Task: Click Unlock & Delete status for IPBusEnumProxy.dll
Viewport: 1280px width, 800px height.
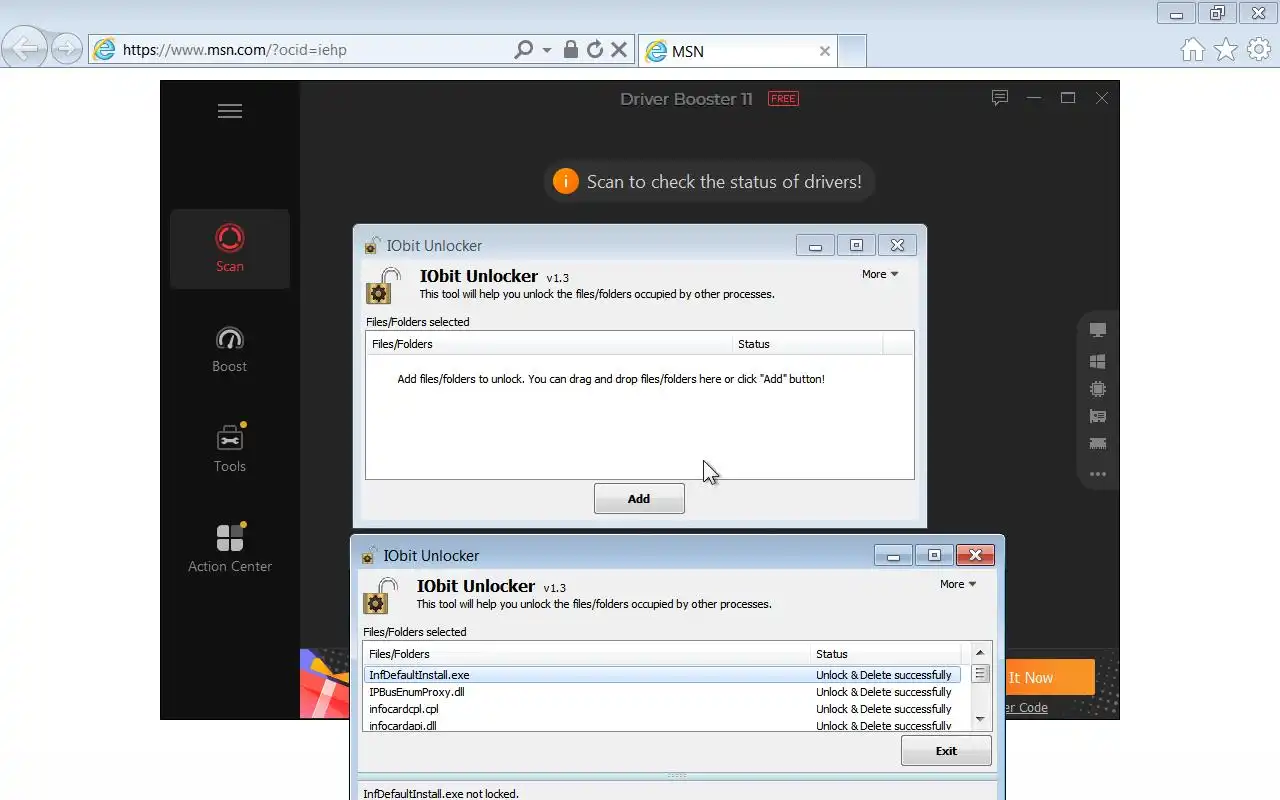Action: pos(883,692)
